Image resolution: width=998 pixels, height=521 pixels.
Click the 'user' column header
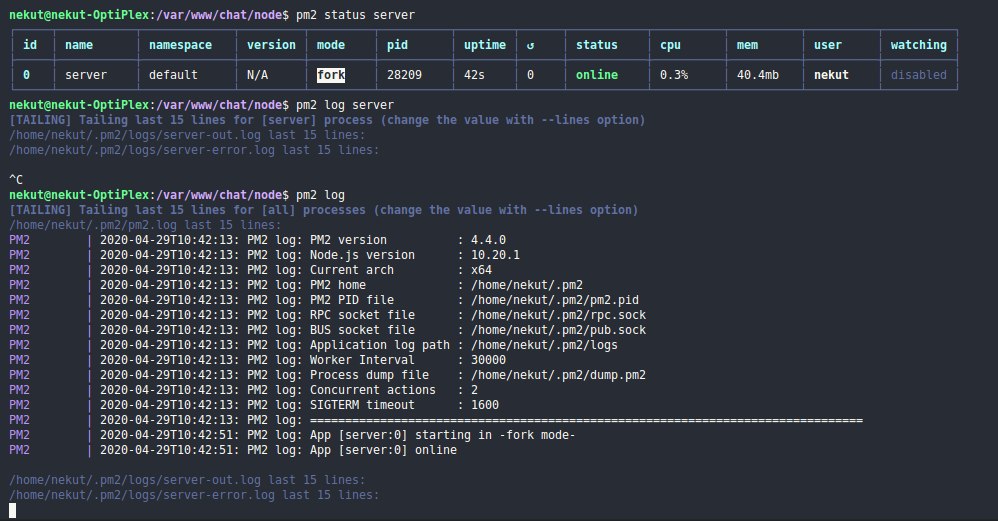pos(827,45)
